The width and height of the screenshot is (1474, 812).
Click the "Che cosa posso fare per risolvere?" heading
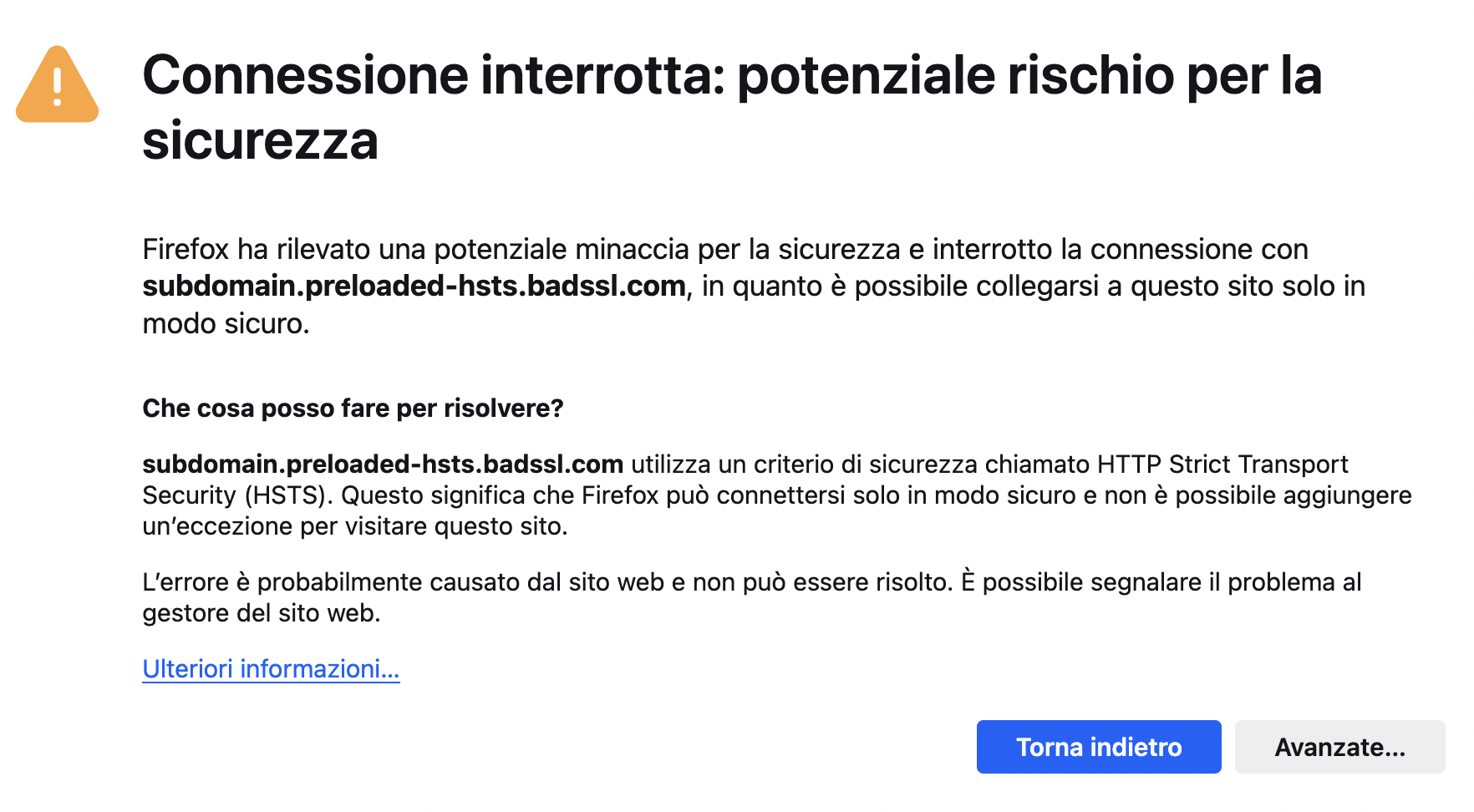(353, 409)
